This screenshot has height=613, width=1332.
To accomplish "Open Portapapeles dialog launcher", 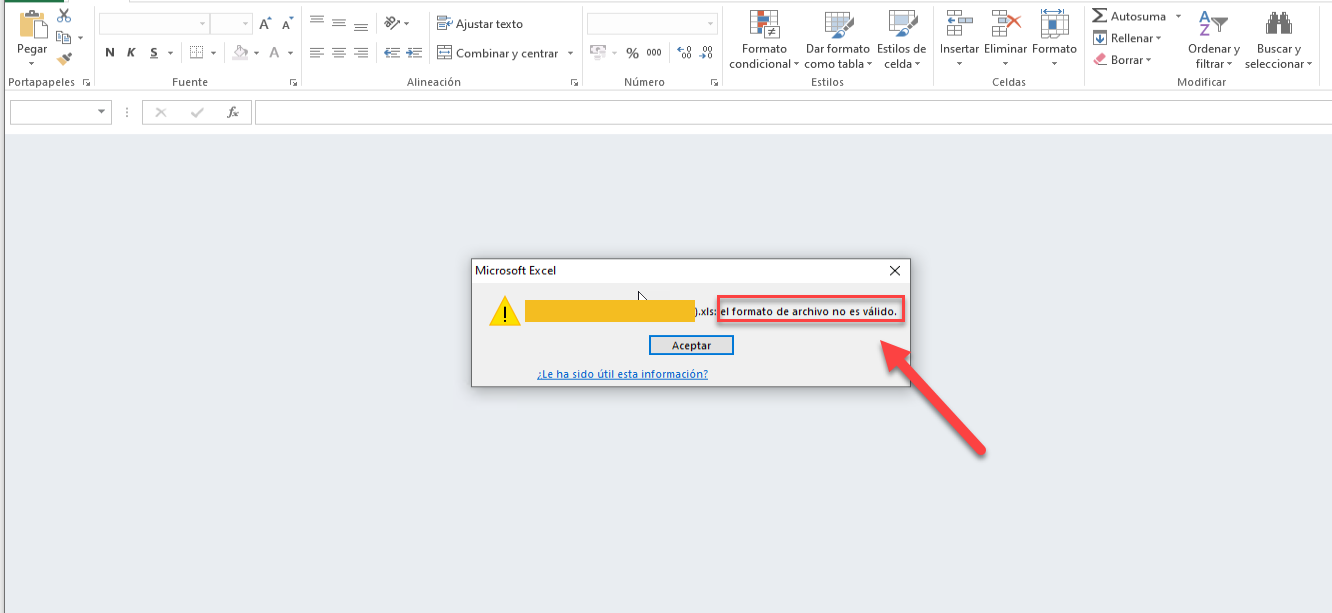I will point(87,83).
